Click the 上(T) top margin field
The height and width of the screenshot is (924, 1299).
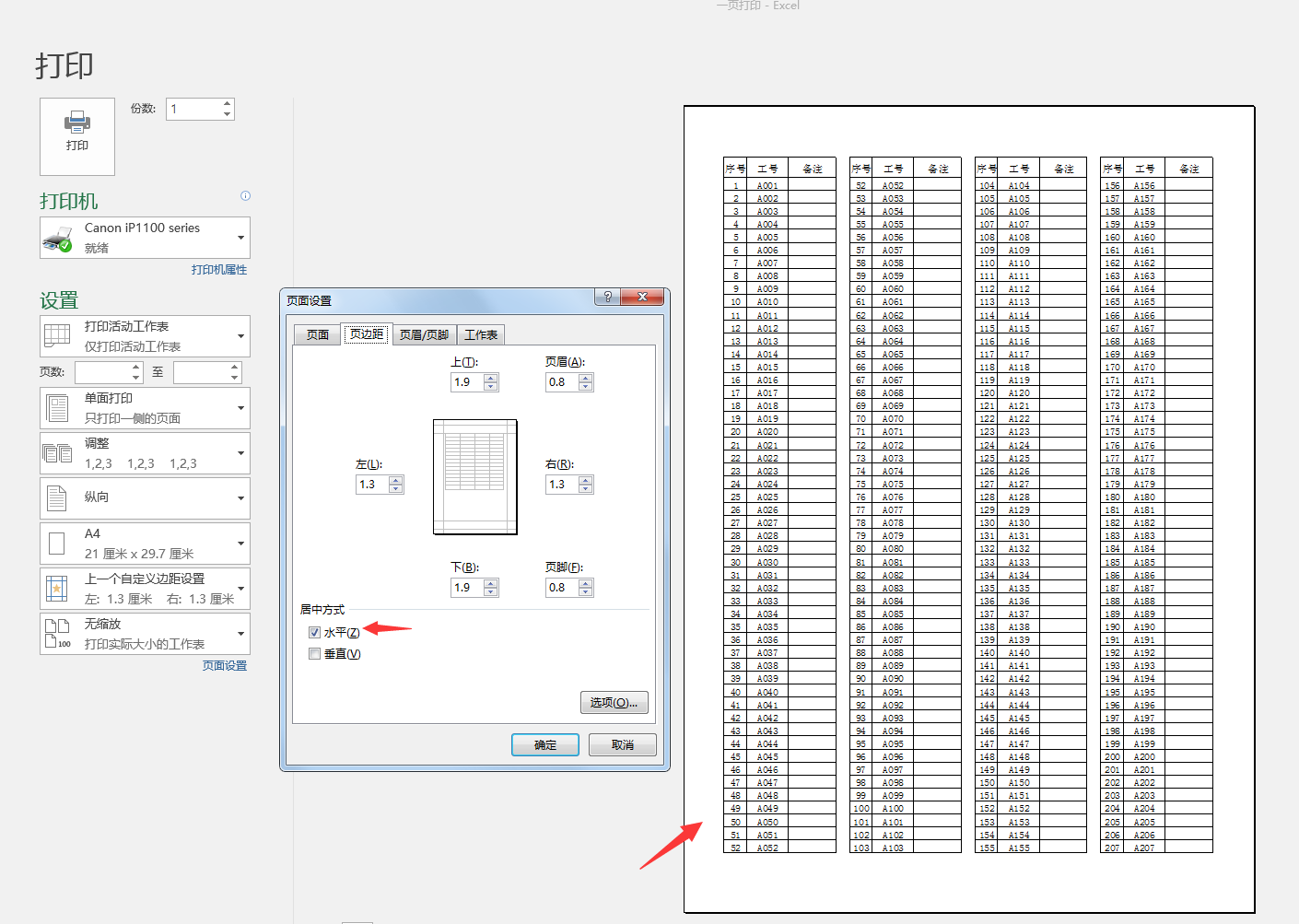pyautogui.click(x=467, y=382)
